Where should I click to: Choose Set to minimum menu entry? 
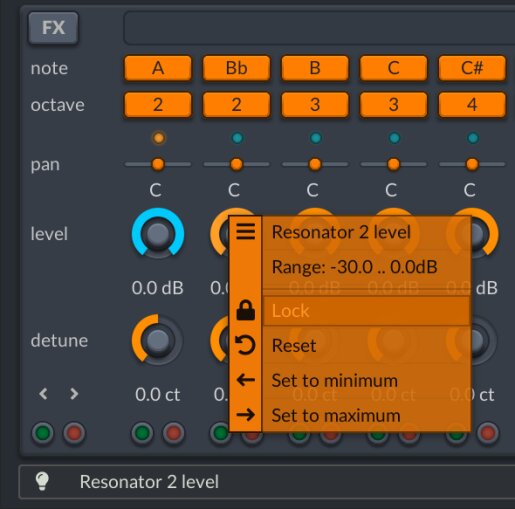(367, 380)
